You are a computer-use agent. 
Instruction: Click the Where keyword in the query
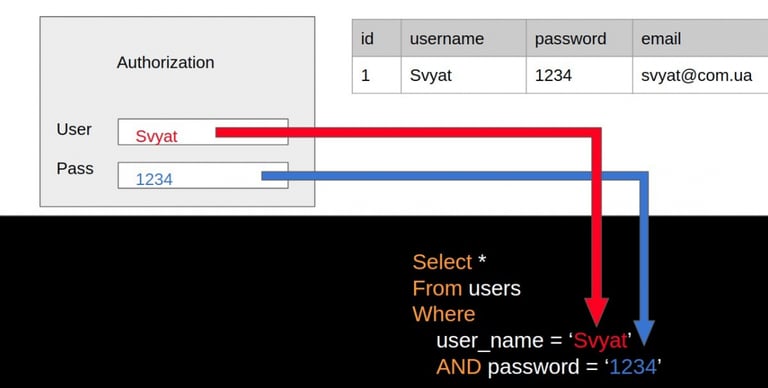(x=444, y=314)
